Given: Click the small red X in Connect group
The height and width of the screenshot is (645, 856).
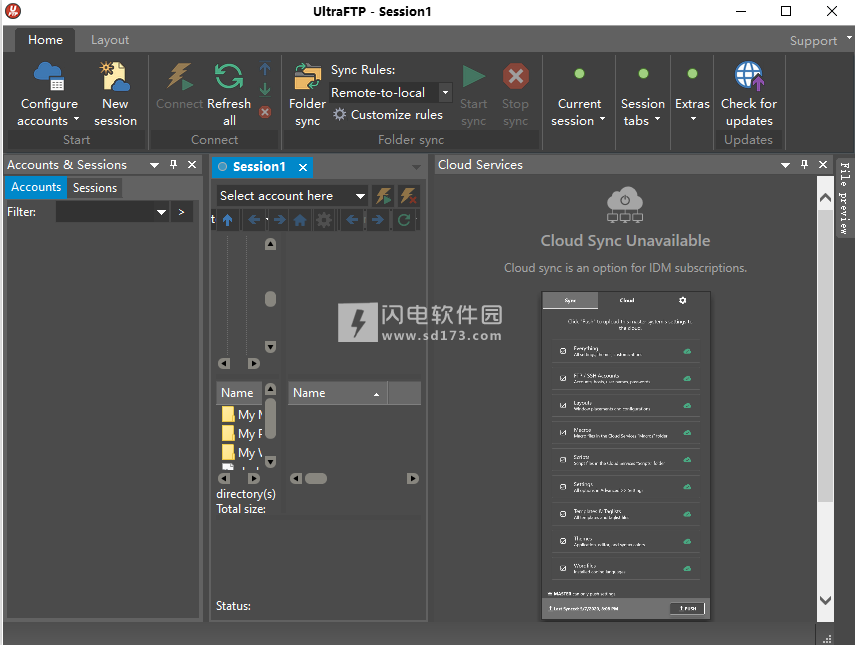Looking at the screenshot, I should coord(265,112).
